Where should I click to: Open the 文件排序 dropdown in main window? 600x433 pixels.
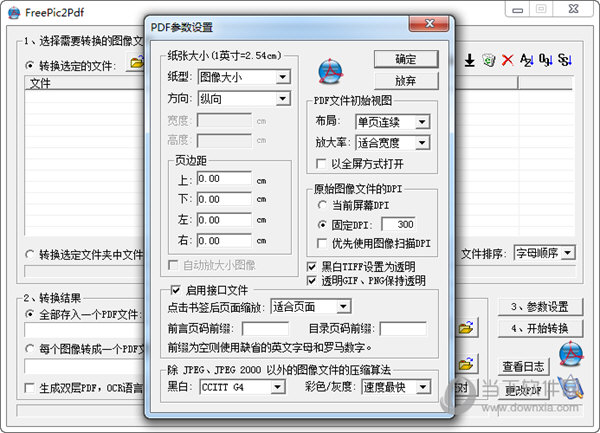pyautogui.click(x=568, y=253)
